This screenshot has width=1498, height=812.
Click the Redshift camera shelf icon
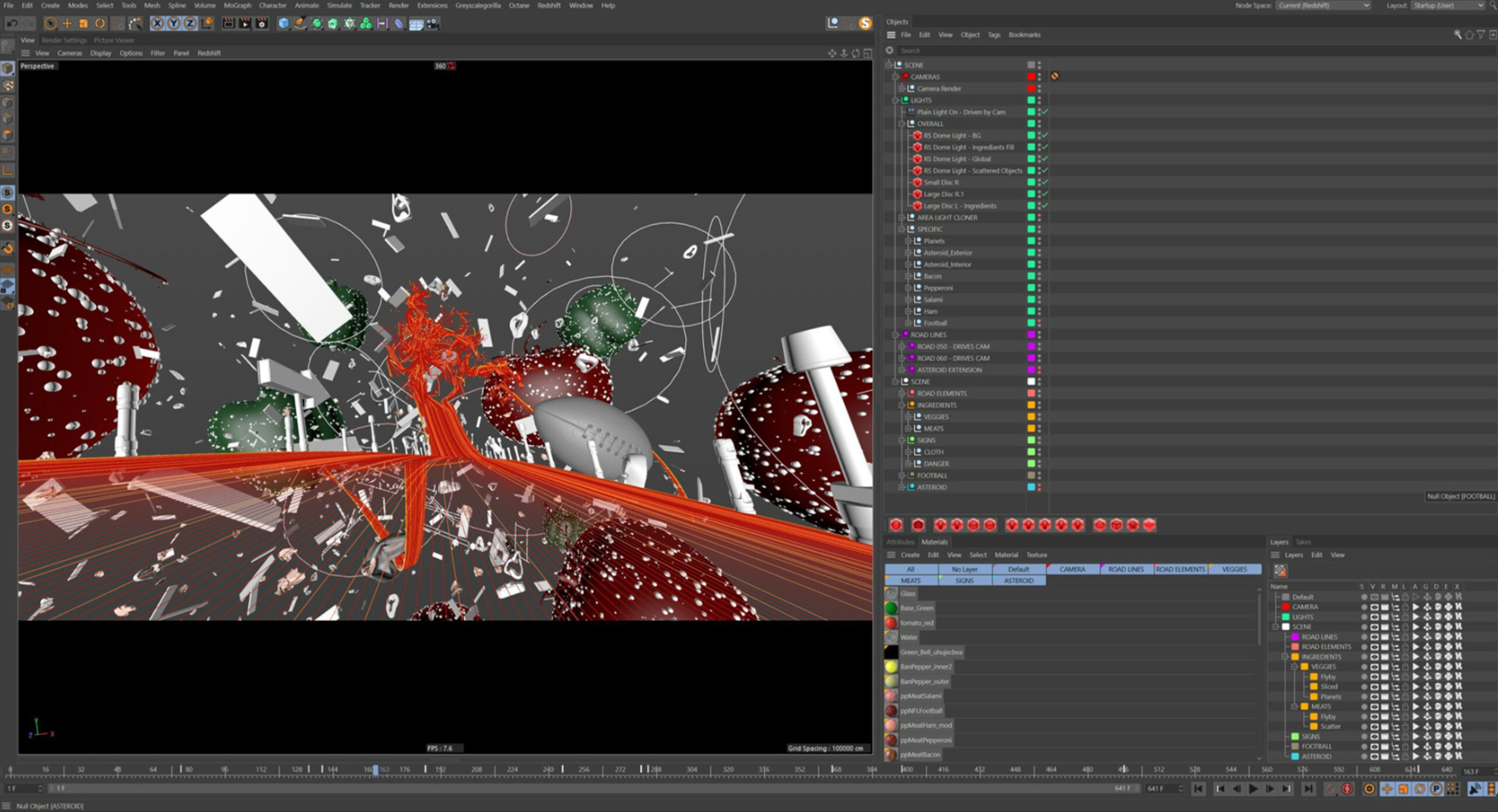[x=918, y=525]
